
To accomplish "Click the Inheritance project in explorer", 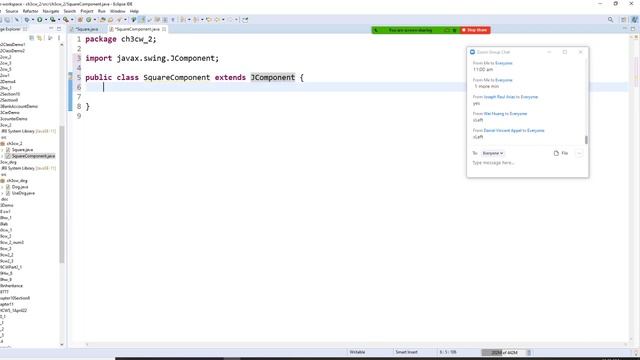I will coord(11,286).
